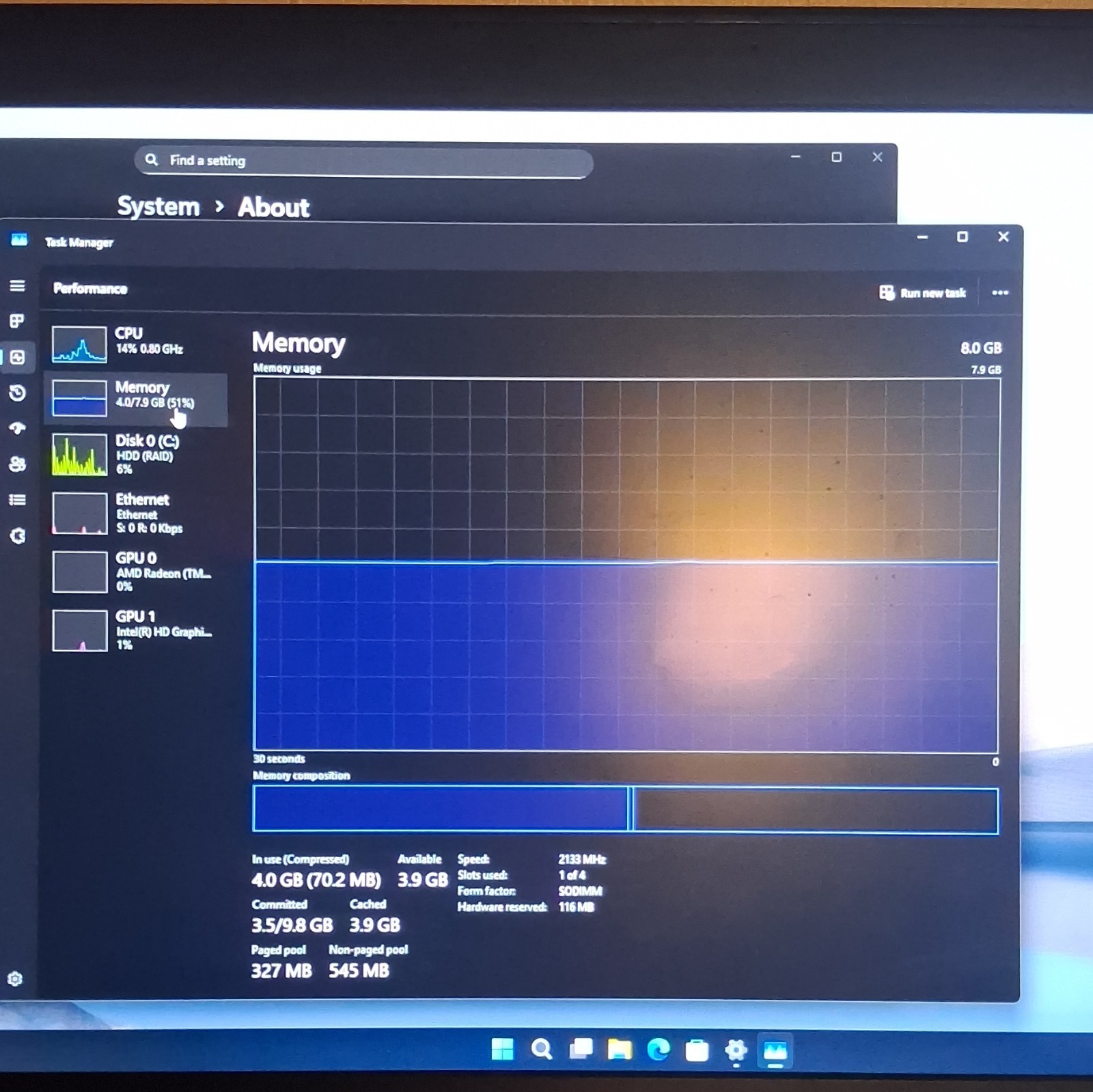Open Windows Start menu on taskbar
1093x1092 pixels.
503,1049
